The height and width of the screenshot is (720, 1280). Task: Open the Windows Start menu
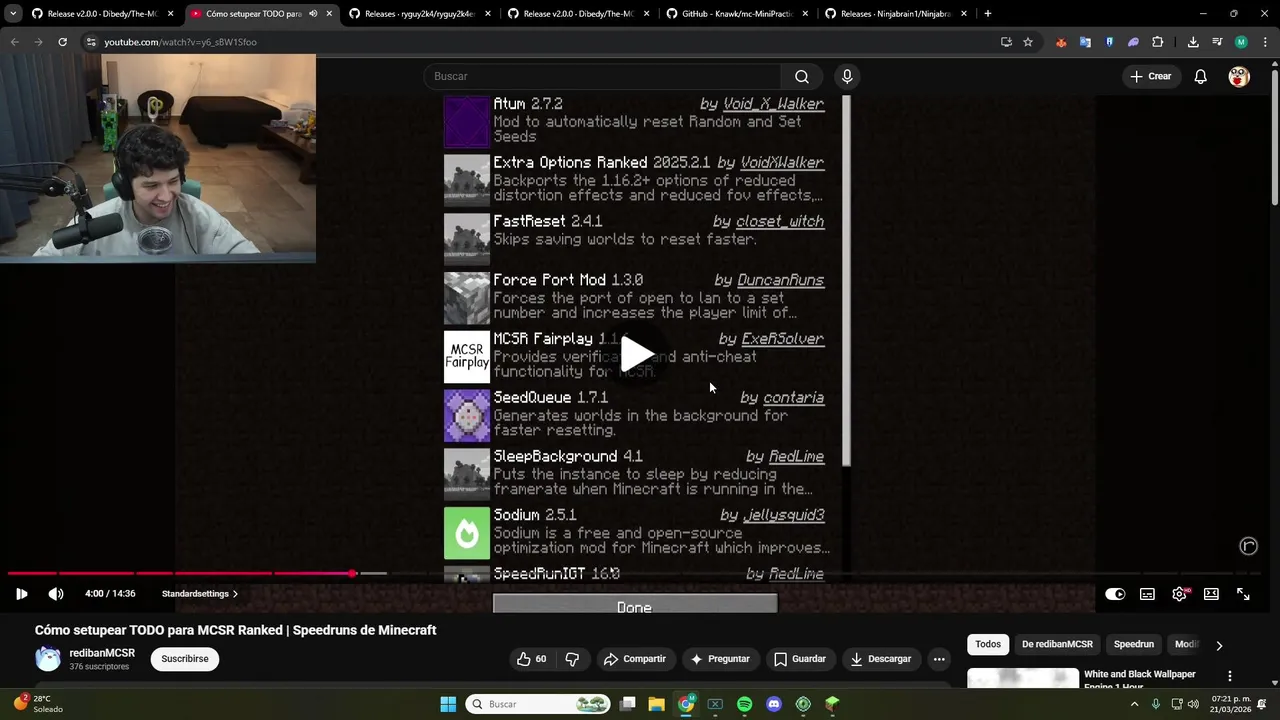[x=448, y=704]
